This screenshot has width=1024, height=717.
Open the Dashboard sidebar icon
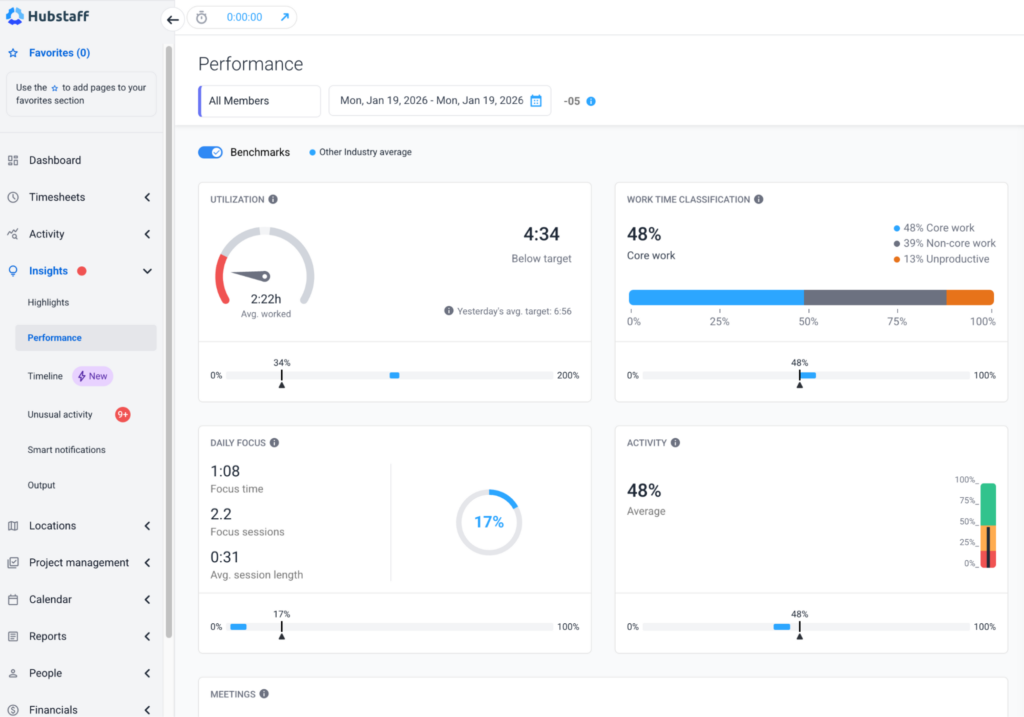[14, 160]
